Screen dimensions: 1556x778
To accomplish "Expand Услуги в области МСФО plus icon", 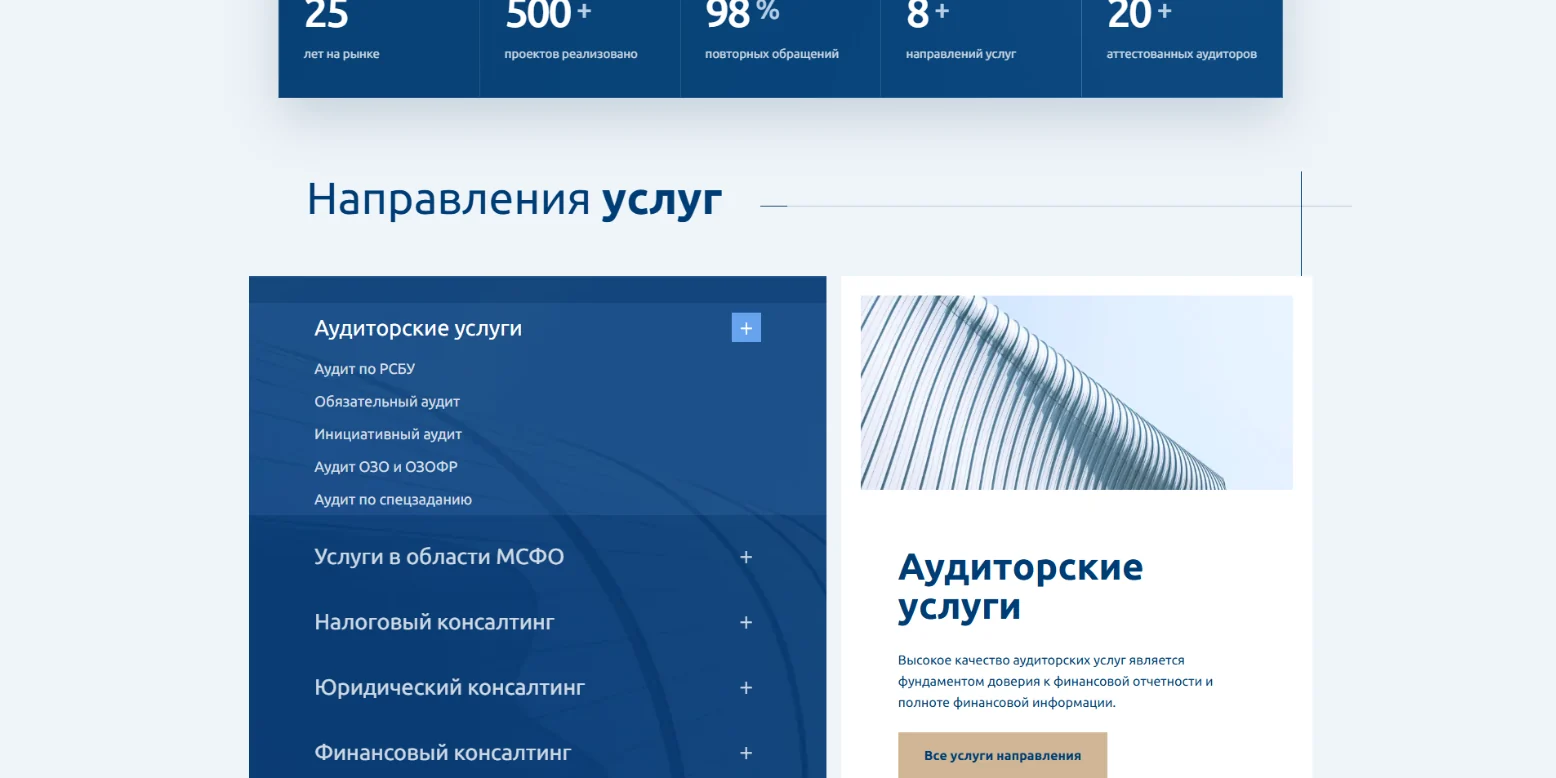I will [x=746, y=557].
